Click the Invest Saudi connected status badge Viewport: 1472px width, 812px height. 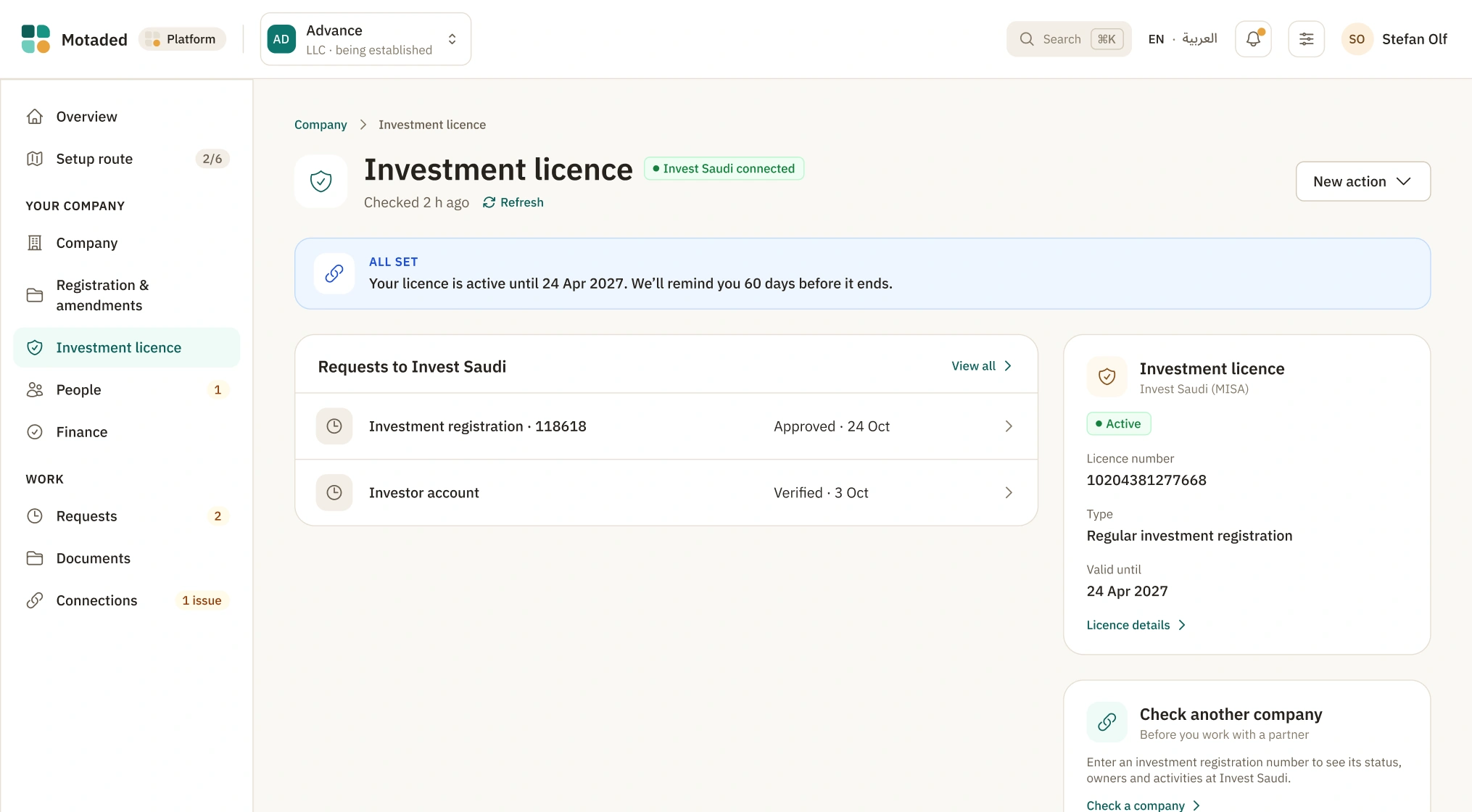click(x=724, y=168)
